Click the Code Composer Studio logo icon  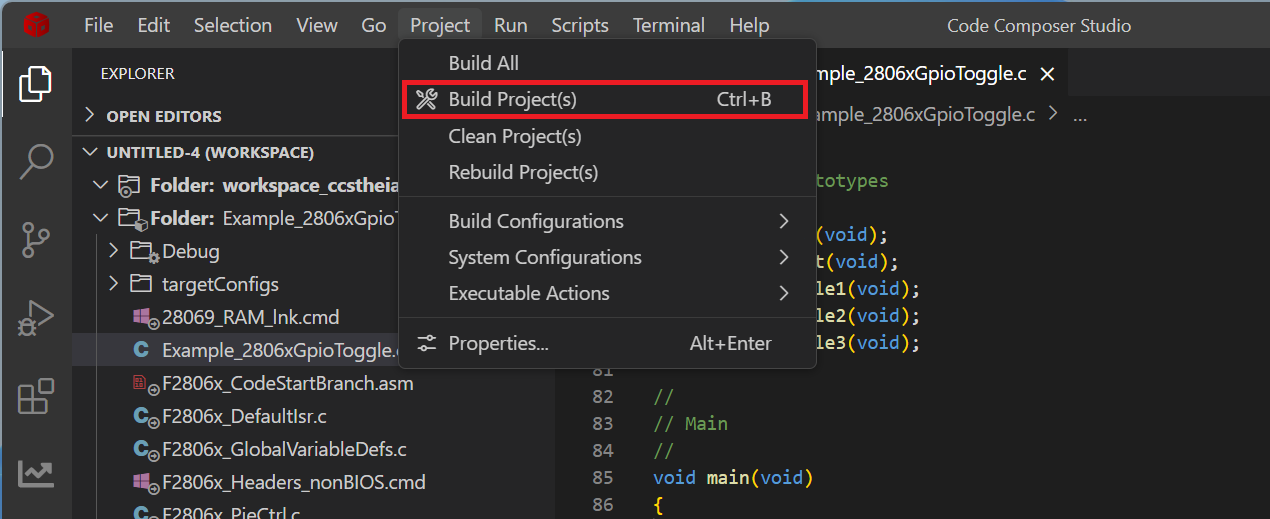(x=36, y=25)
